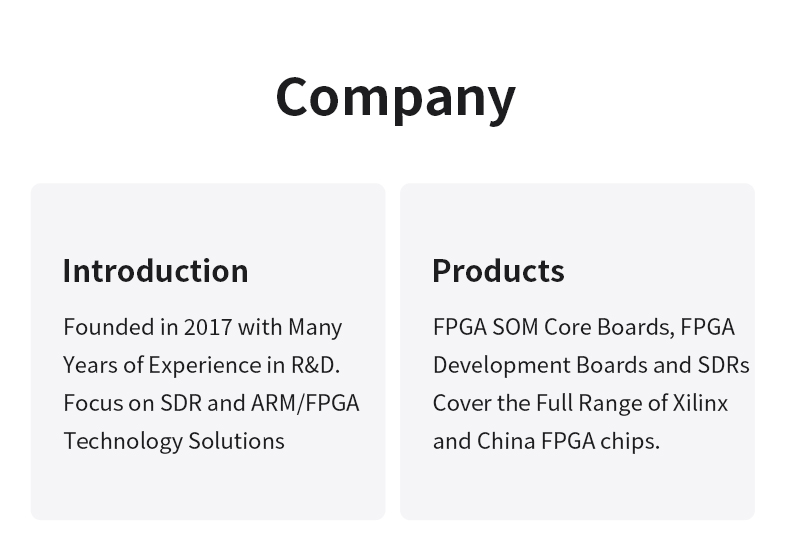Click the 'Technology Solutions' text
Screen dimensions: 790x549
(x=174, y=441)
